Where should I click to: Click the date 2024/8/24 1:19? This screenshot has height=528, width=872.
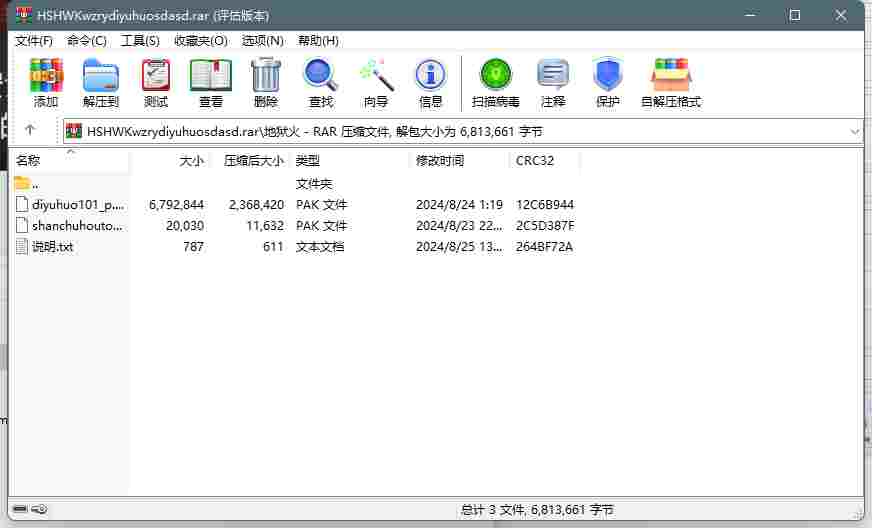click(459, 205)
